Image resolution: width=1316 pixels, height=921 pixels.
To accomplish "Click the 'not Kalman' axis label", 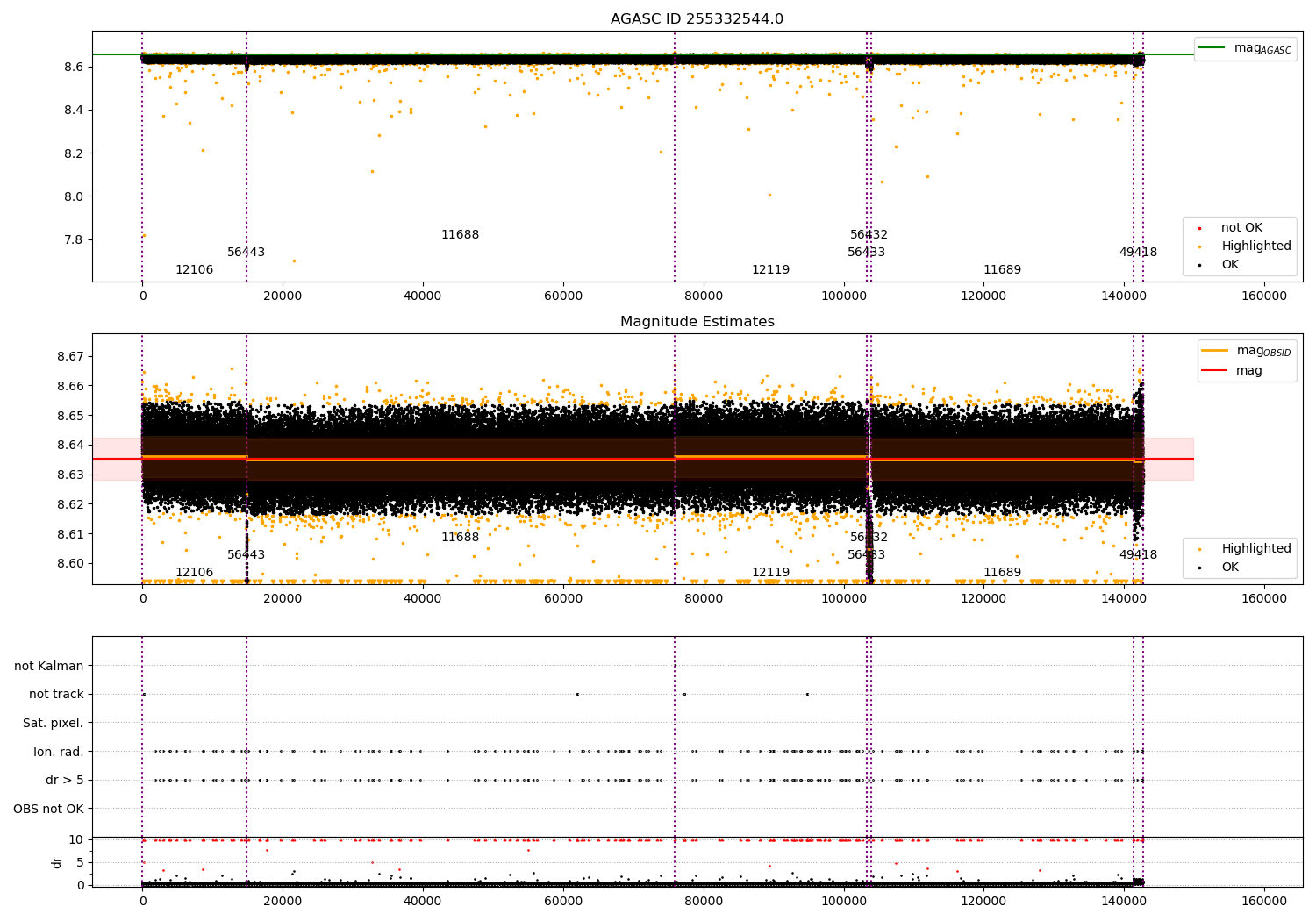I will pos(49,666).
